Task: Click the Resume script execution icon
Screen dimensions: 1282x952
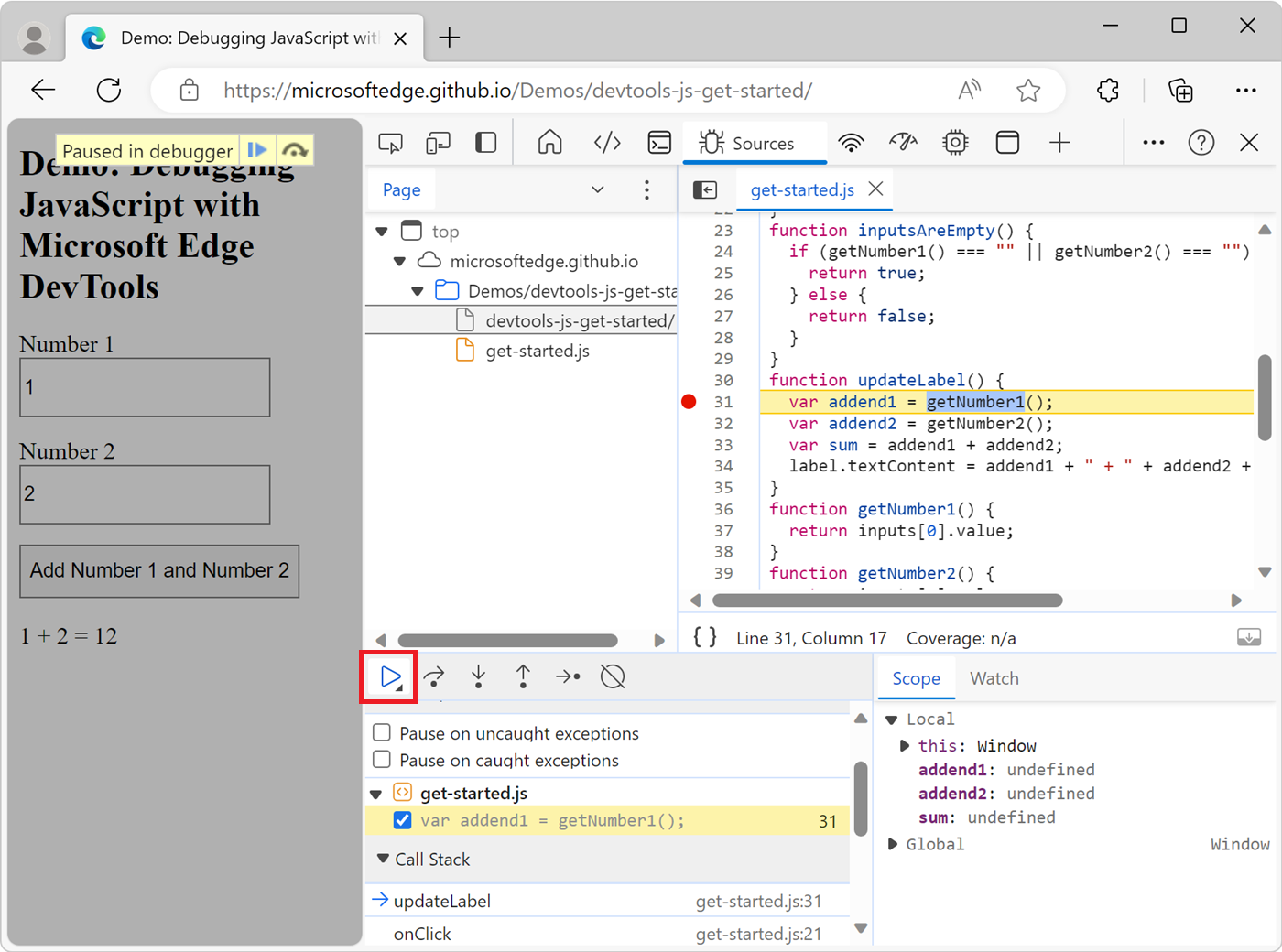Action: pyautogui.click(x=388, y=676)
